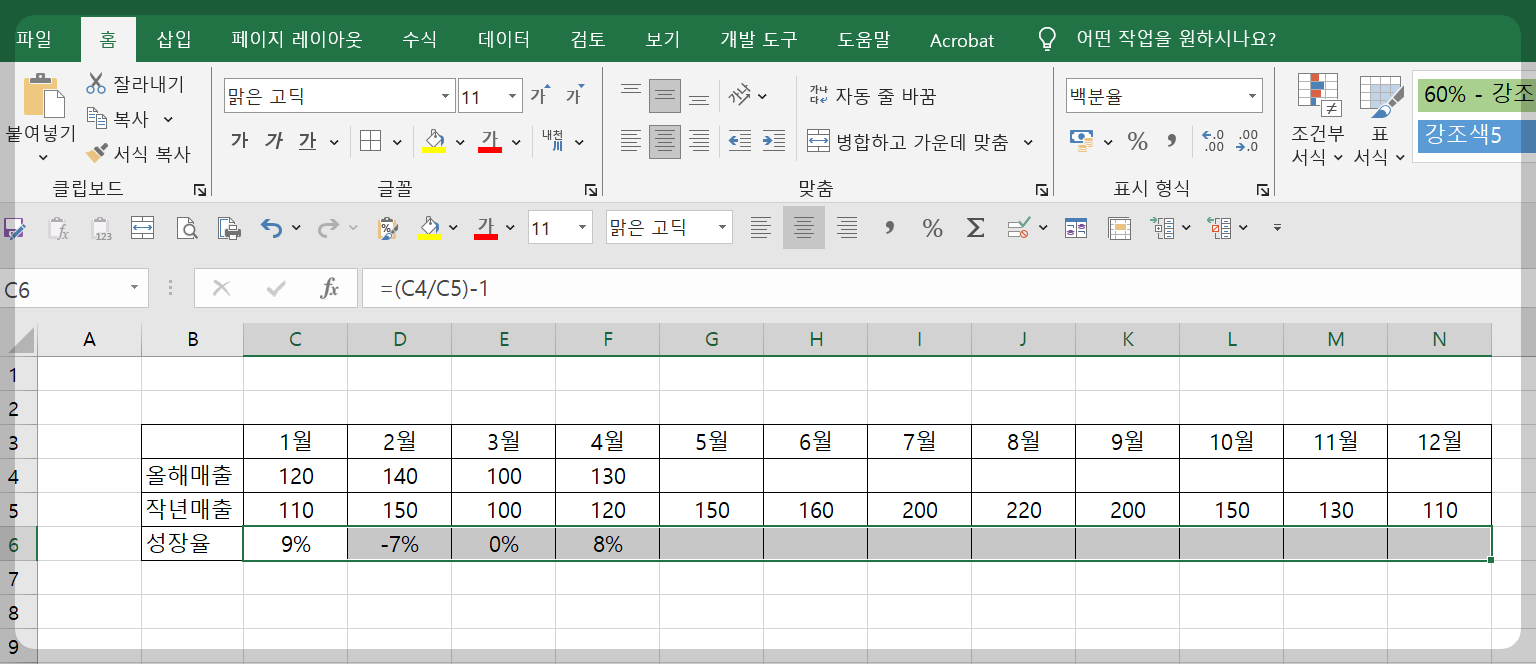Click print preview icon in quick access toolbar
Image resolution: width=1536 pixels, height=664 pixels.
point(187,228)
